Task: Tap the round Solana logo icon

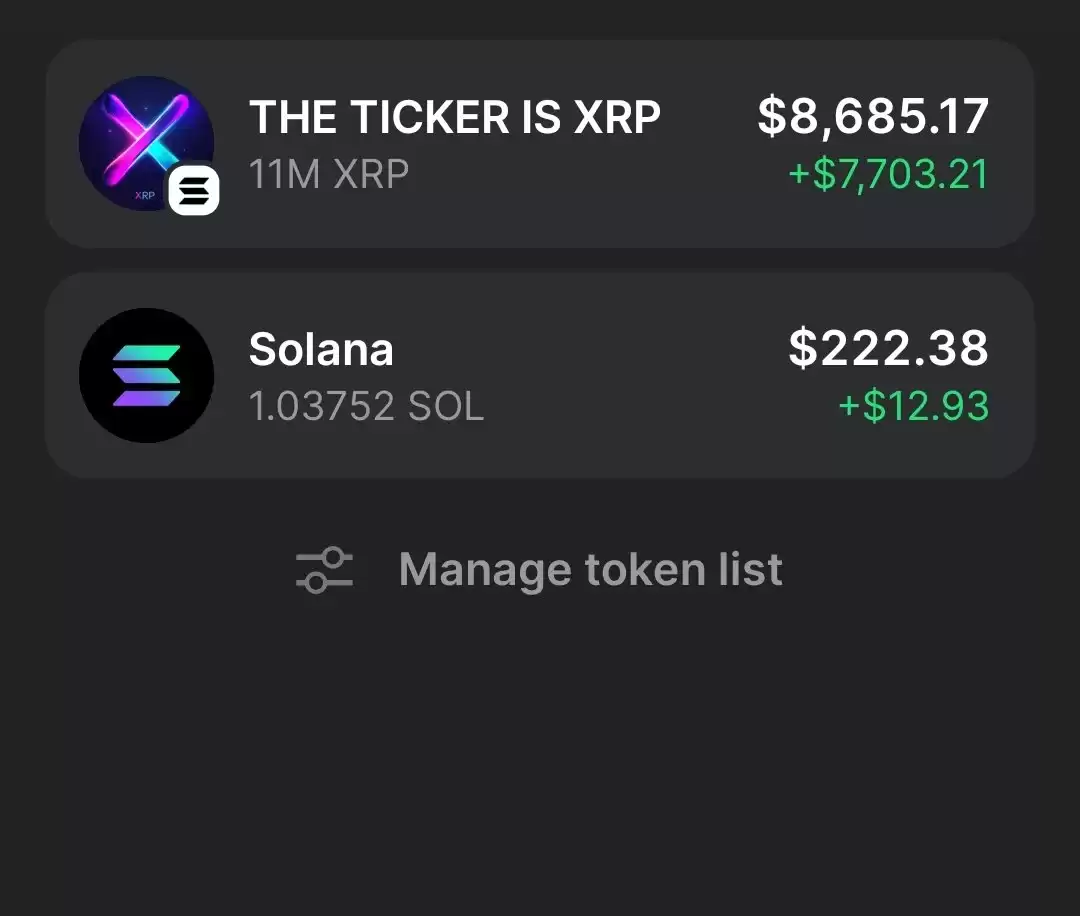Action: coord(146,375)
